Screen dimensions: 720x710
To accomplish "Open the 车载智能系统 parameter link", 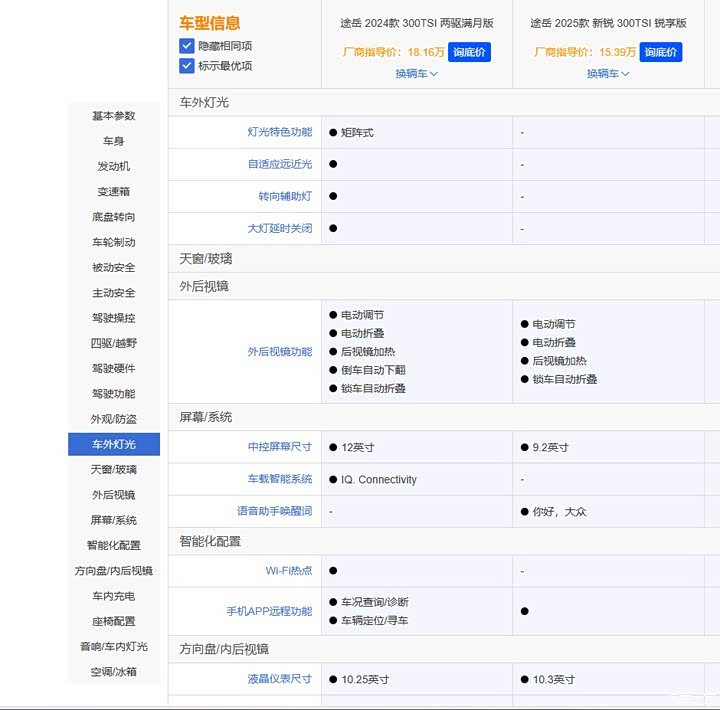I will pyautogui.click(x=279, y=479).
